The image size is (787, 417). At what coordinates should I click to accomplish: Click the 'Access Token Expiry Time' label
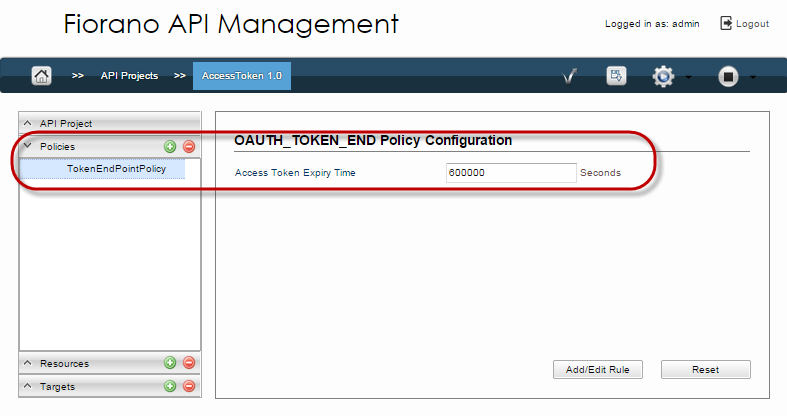[295, 173]
